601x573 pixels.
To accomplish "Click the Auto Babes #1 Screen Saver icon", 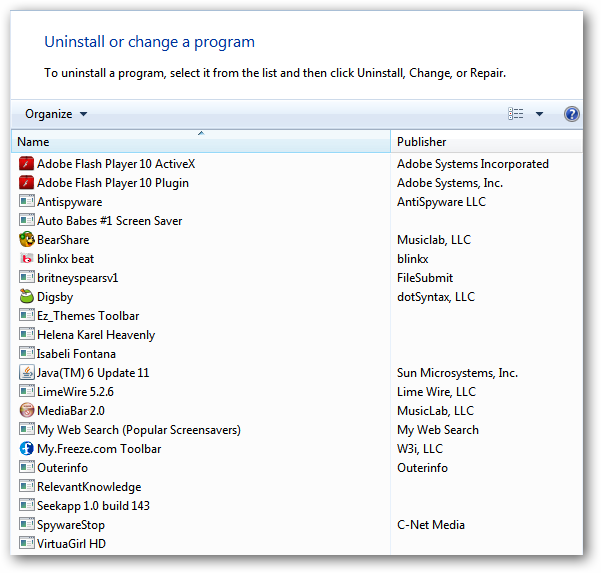I will pos(26,220).
